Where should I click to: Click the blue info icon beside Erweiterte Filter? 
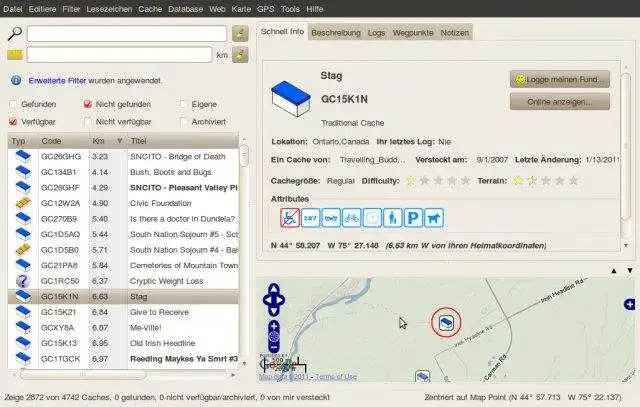[16, 80]
